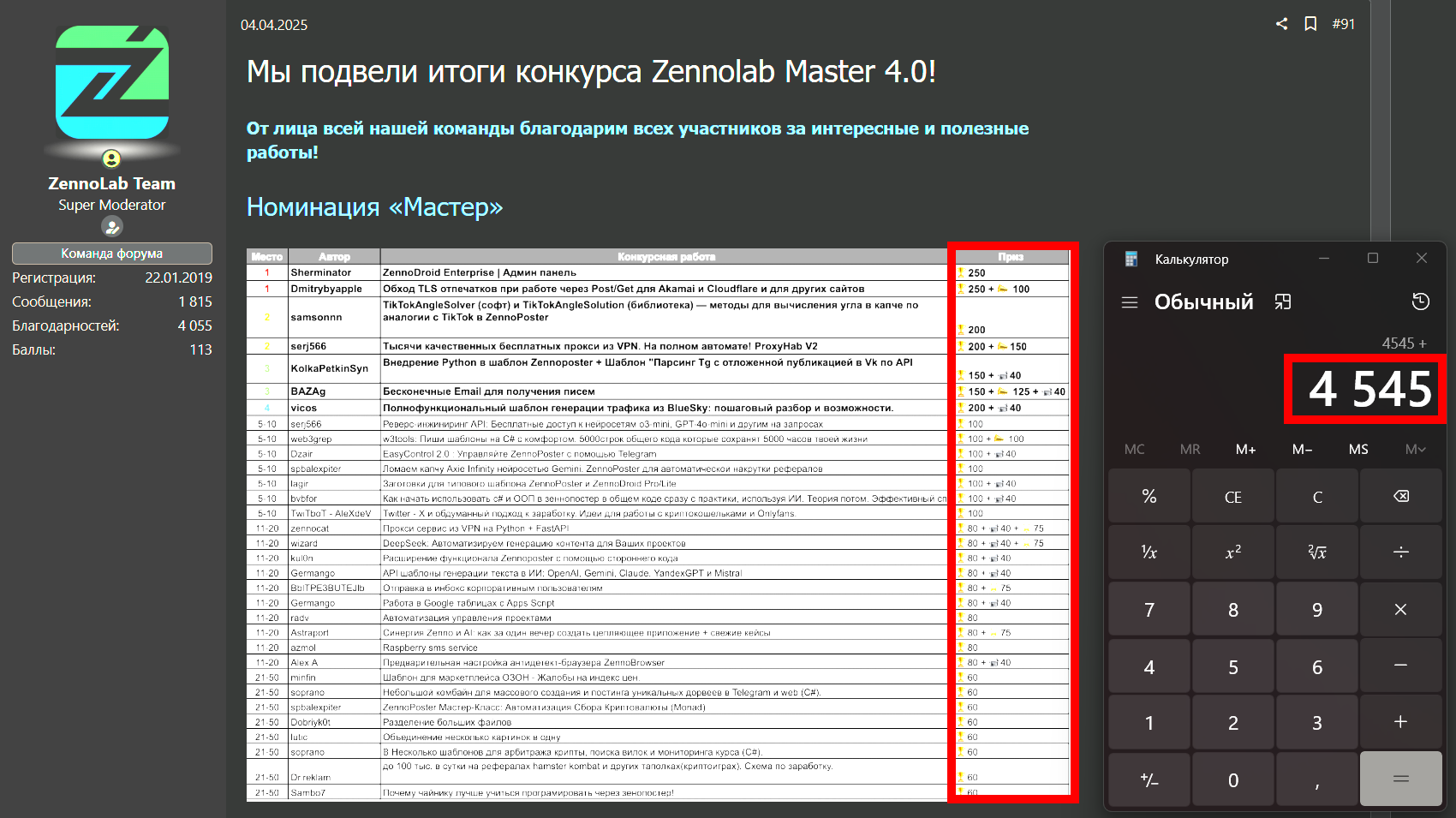Click the vicos author cell
This screenshot has height=818, width=1456.
click(334, 408)
